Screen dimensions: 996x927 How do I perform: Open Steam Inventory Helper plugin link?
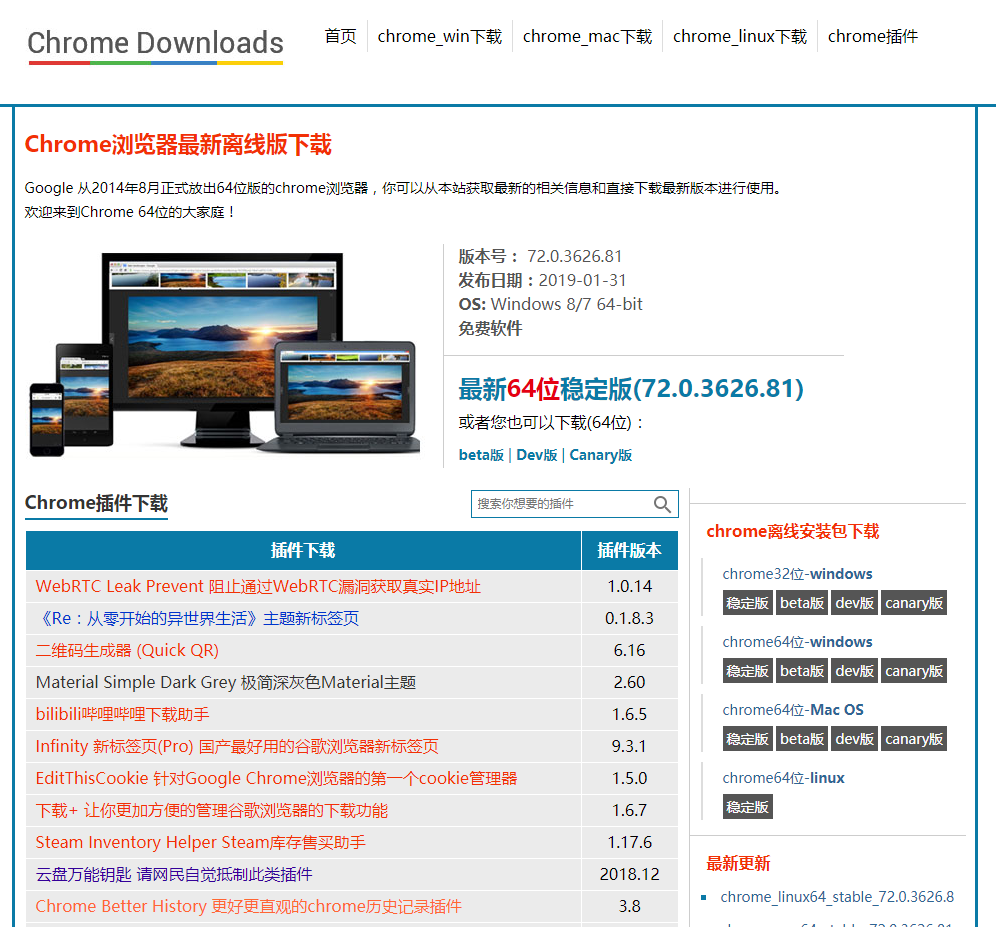tap(201, 842)
